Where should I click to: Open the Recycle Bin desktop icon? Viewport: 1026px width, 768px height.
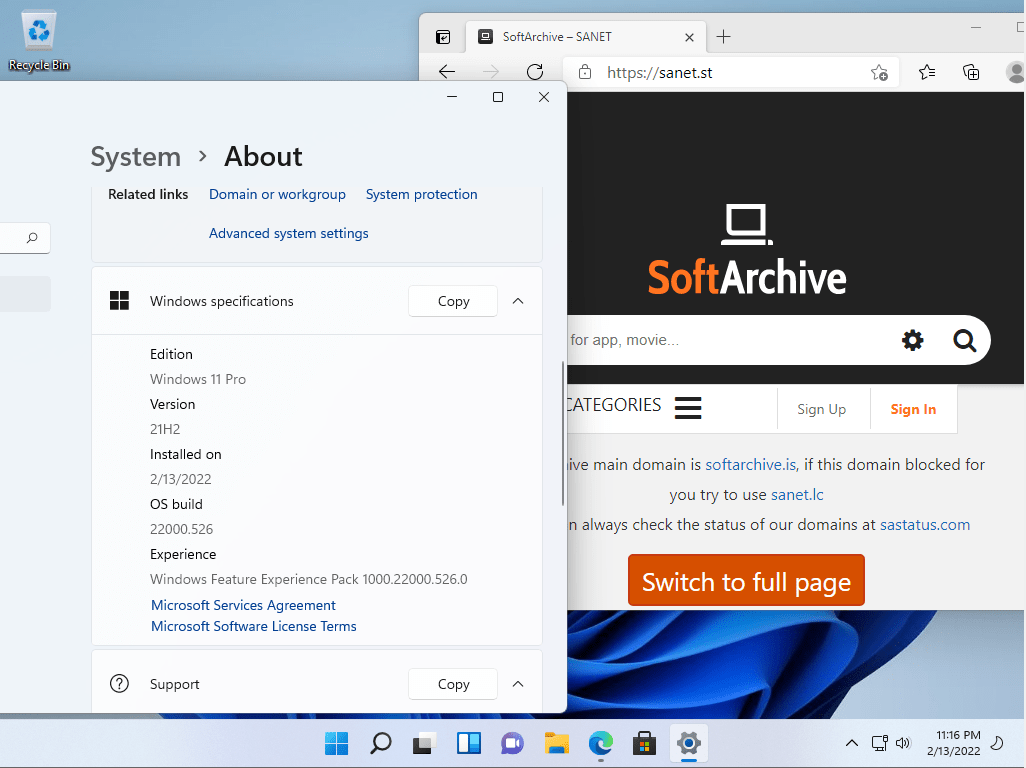(39, 41)
